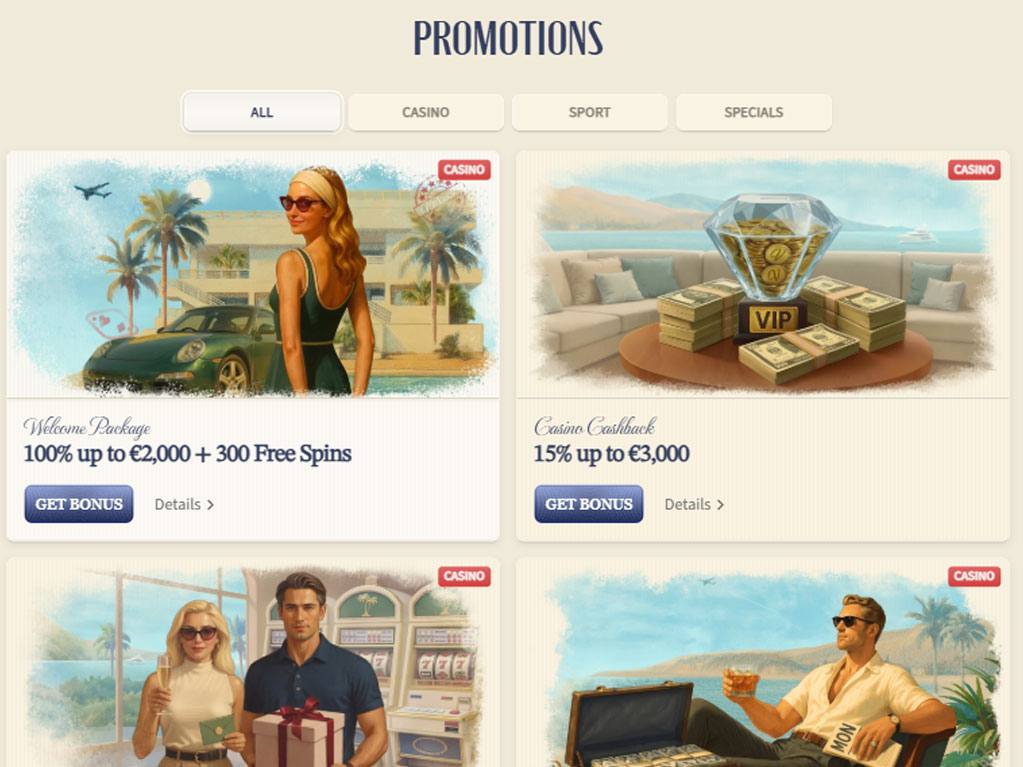This screenshot has height=767, width=1023.
Task: Open the man with whiskey and briefcase image
Action: [x=763, y=663]
